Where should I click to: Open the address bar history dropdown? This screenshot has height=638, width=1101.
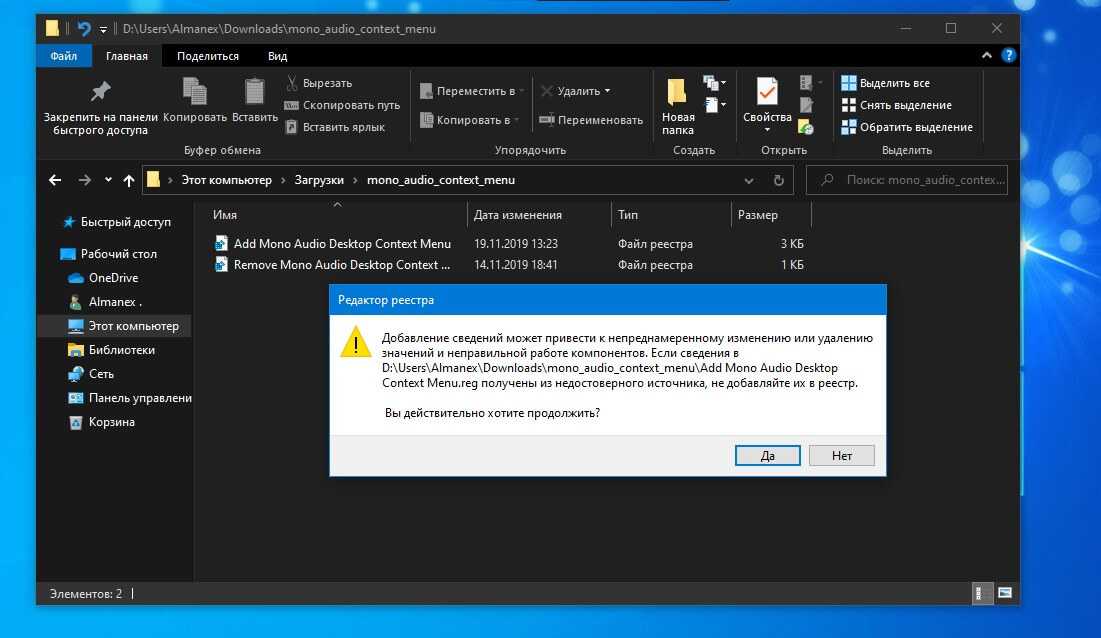pos(749,181)
